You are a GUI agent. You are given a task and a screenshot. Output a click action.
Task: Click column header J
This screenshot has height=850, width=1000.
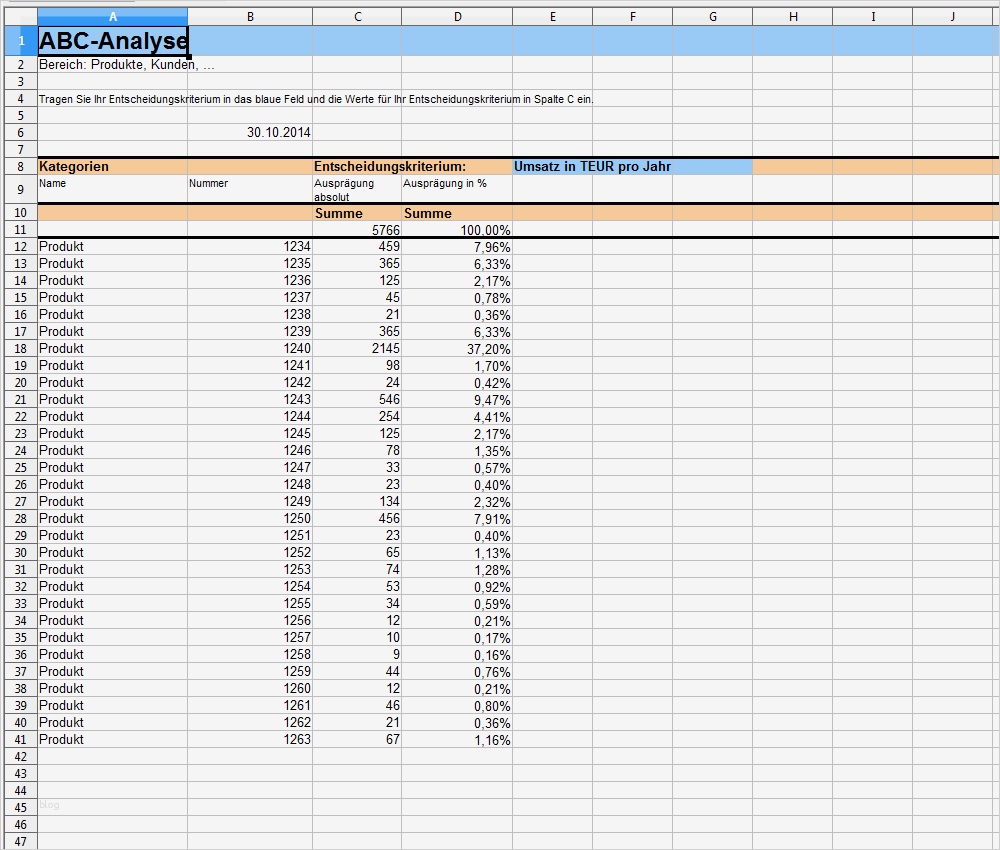[953, 17]
